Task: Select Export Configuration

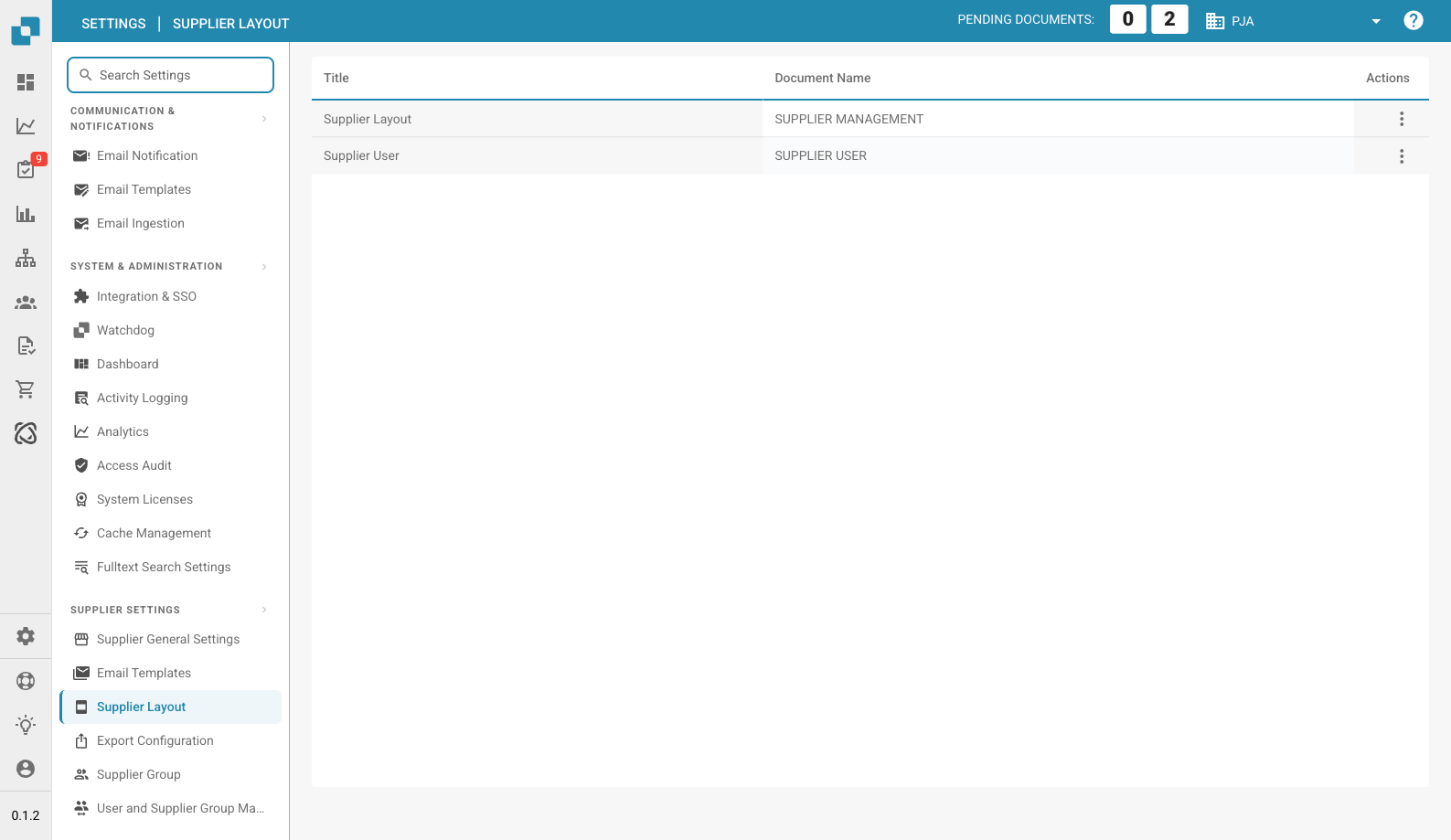Action: click(x=170, y=740)
